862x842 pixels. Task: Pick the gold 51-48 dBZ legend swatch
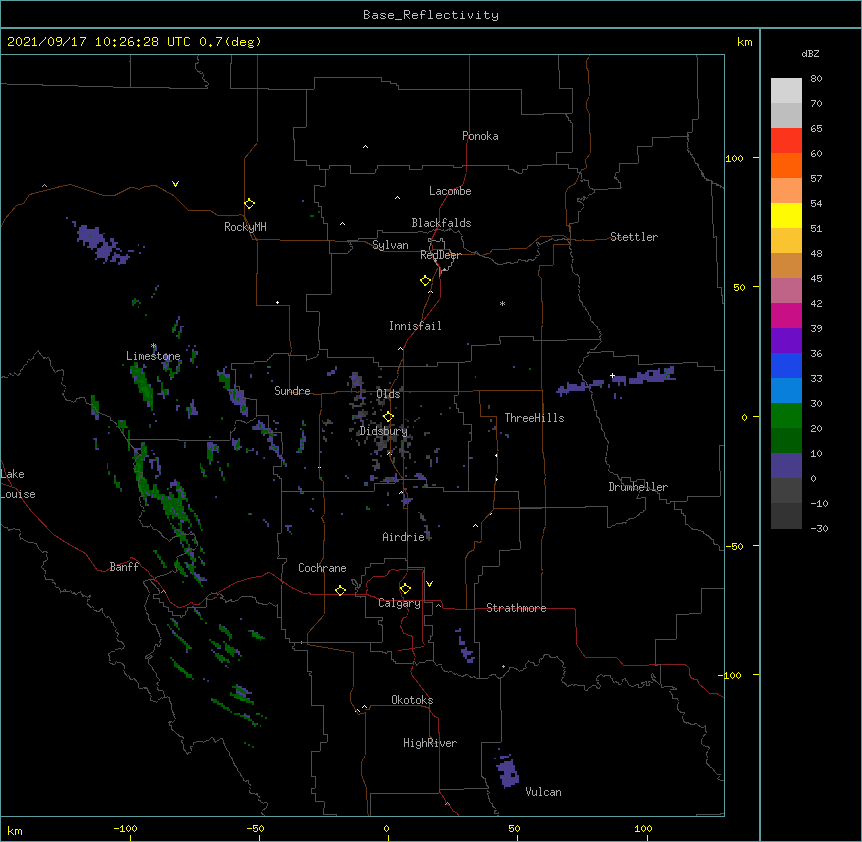coord(786,241)
